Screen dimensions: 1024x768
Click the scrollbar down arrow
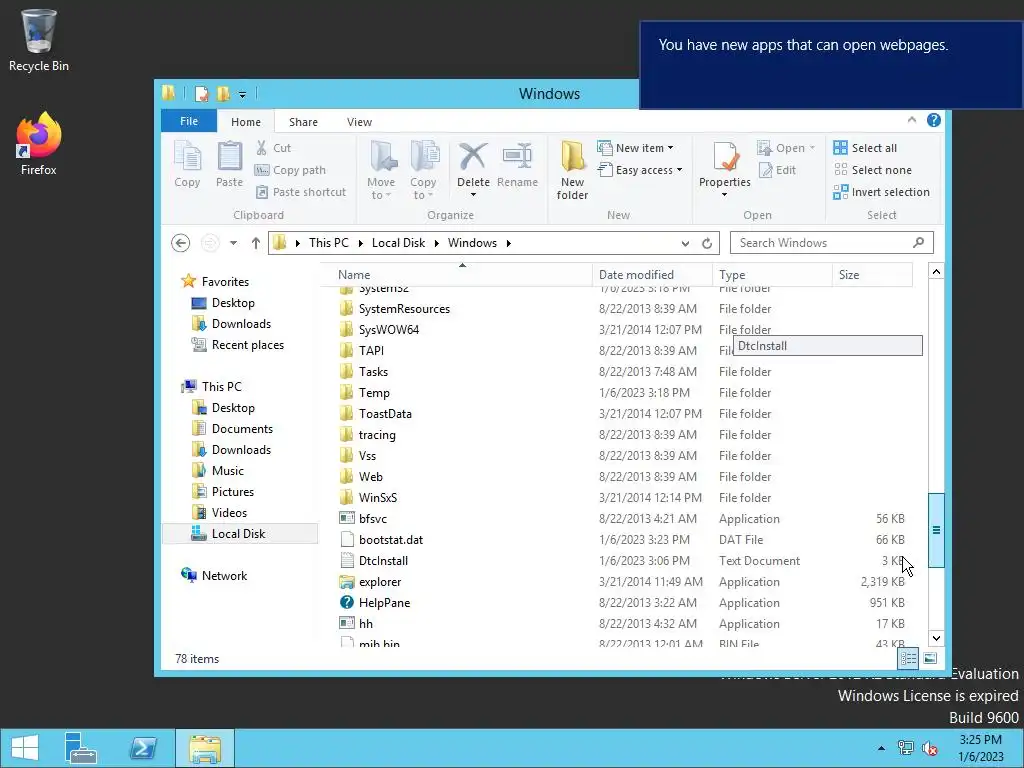point(936,638)
